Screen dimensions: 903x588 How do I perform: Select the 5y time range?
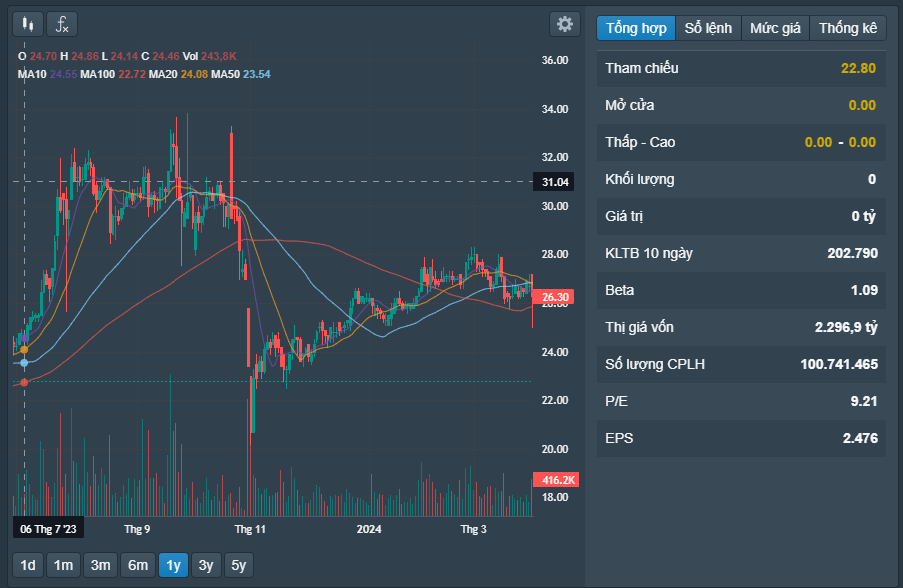tap(238, 565)
